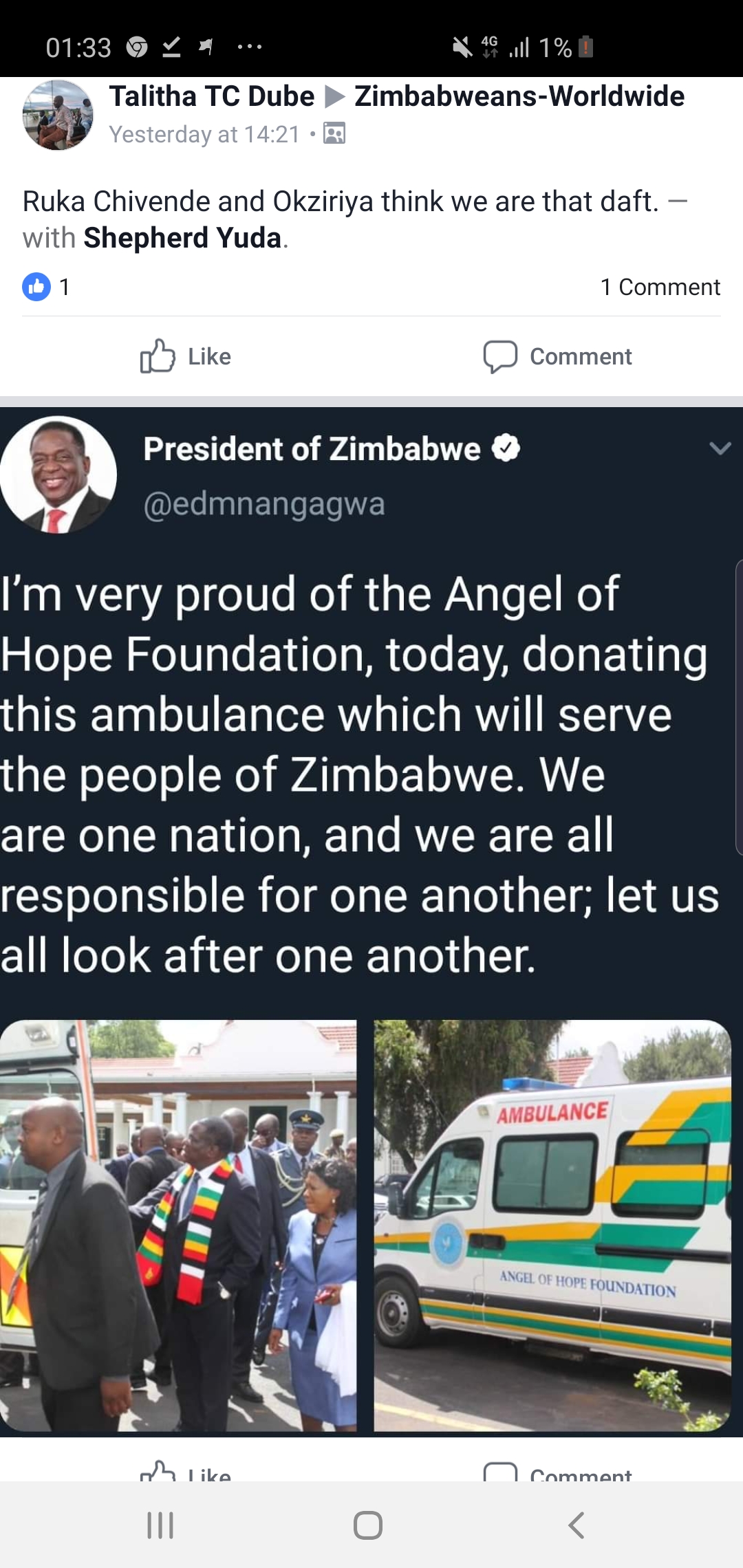The width and height of the screenshot is (743, 1568).
Task: Tap the Like button label
Action: (x=209, y=356)
